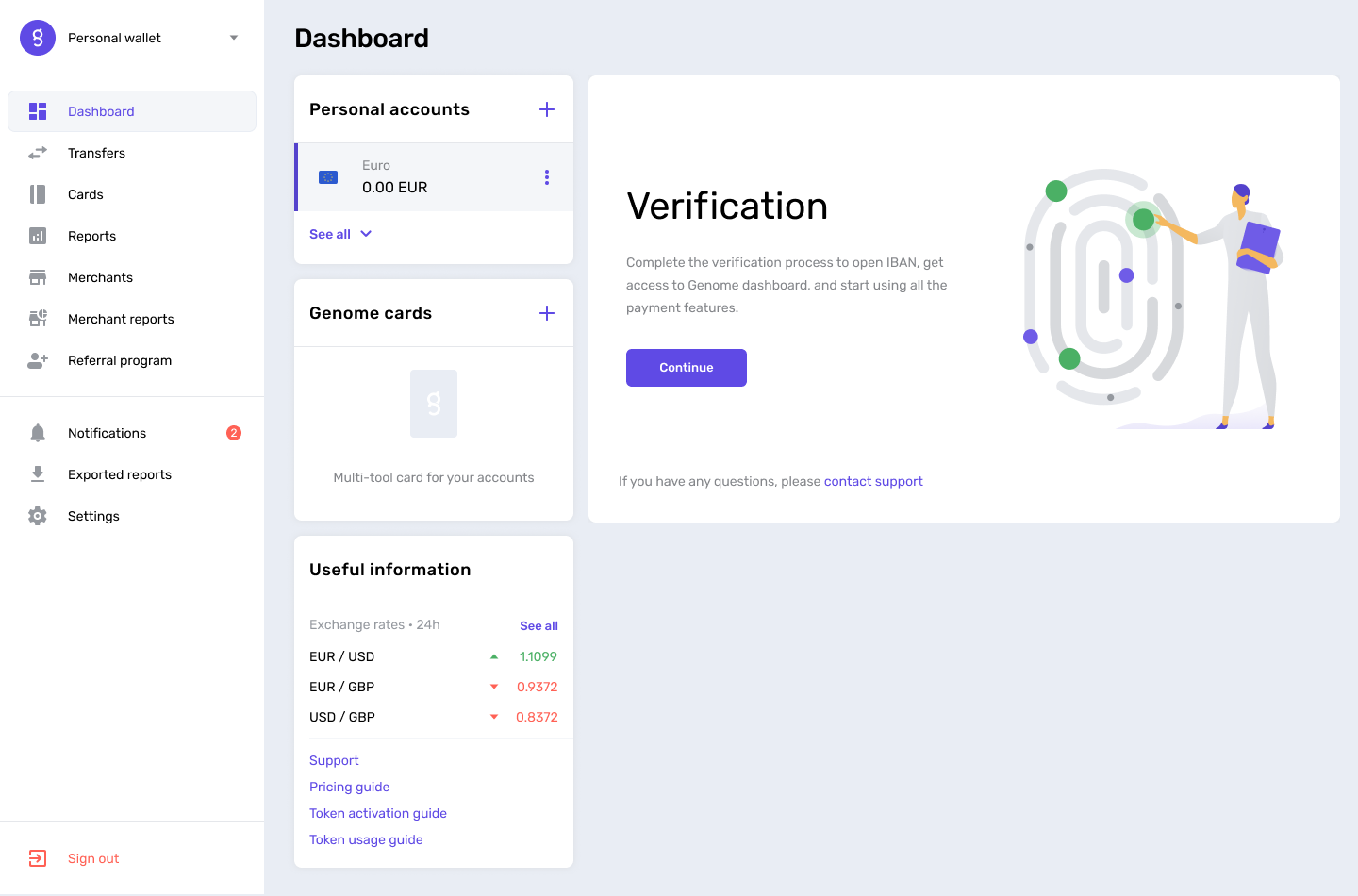Click the red down arrow for EUR / GBP
Viewport: 1358px width, 896px height.
pos(494,687)
